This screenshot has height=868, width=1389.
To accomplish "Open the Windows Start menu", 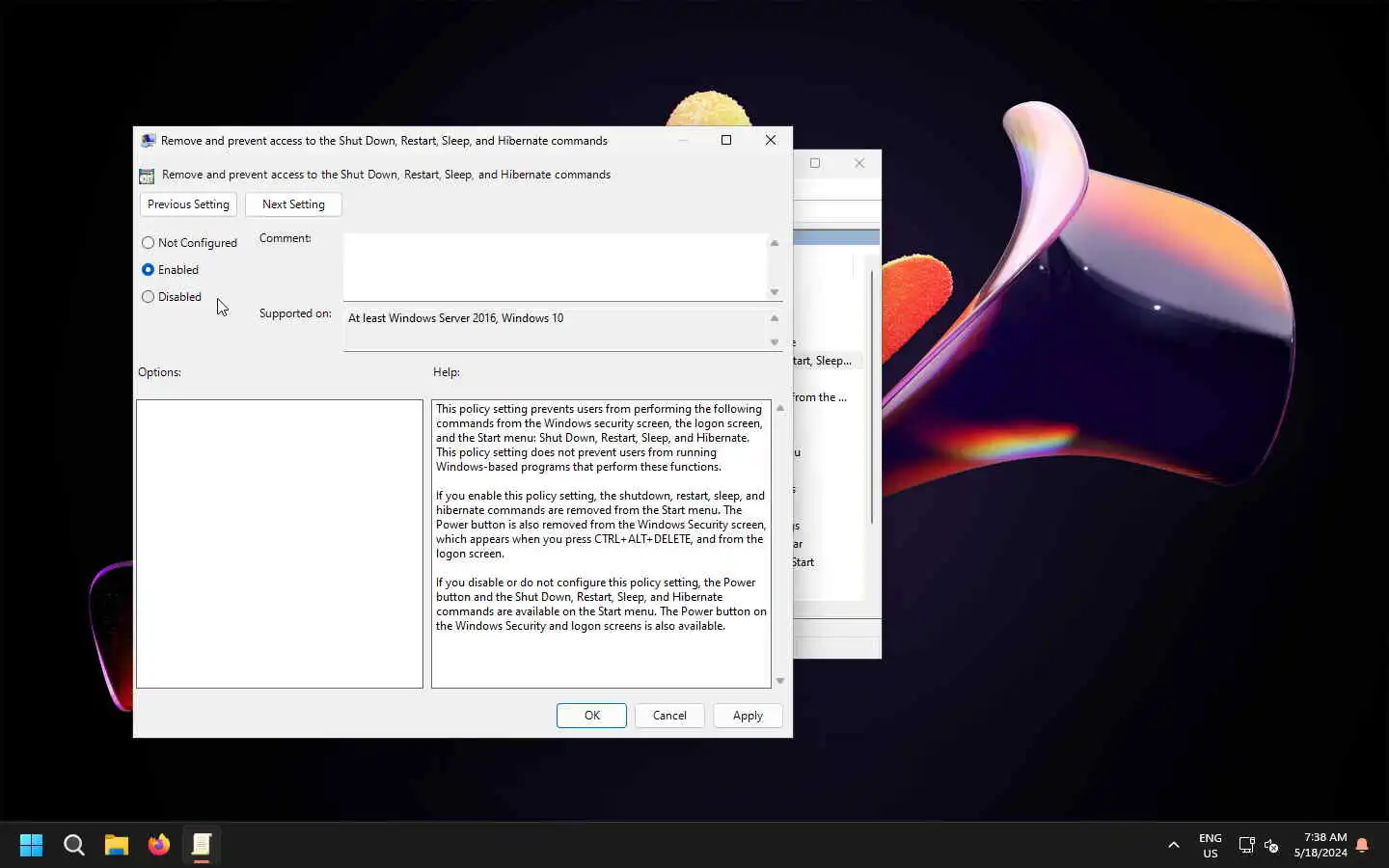I will (x=31, y=845).
